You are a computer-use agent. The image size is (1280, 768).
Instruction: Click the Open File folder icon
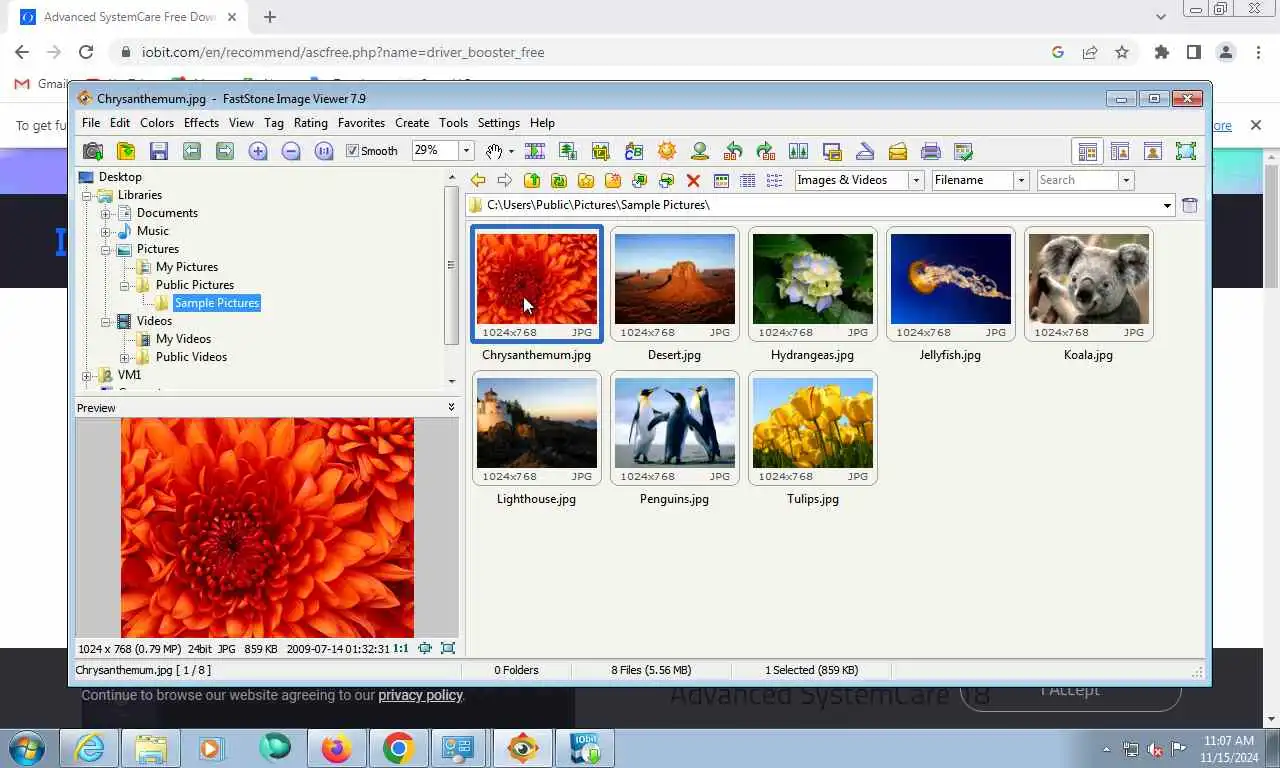click(126, 151)
